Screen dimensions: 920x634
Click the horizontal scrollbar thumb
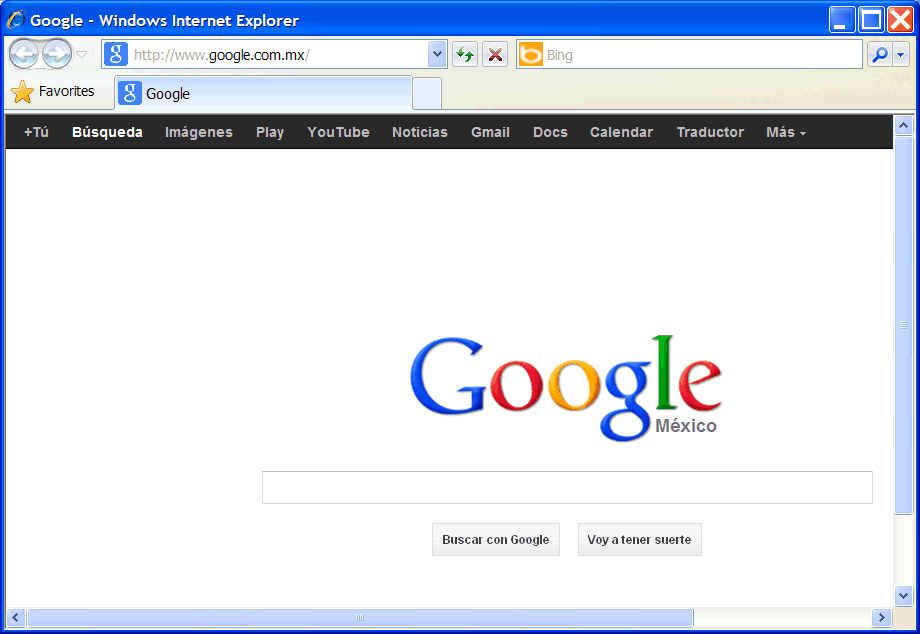[x=360, y=617]
